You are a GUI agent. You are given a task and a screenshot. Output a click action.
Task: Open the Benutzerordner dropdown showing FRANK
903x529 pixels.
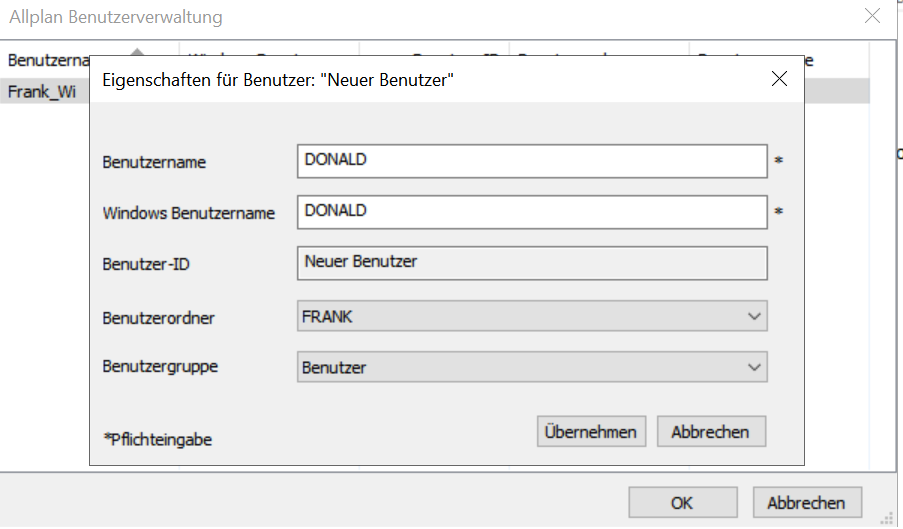coord(532,316)
